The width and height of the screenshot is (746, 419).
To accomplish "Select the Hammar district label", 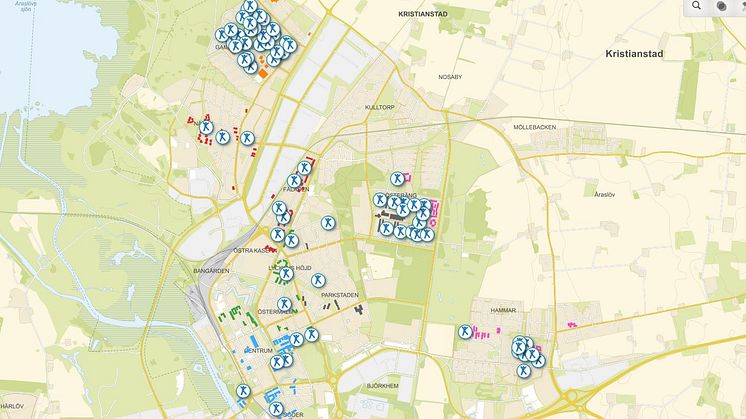I will click(x=503, y=311).
